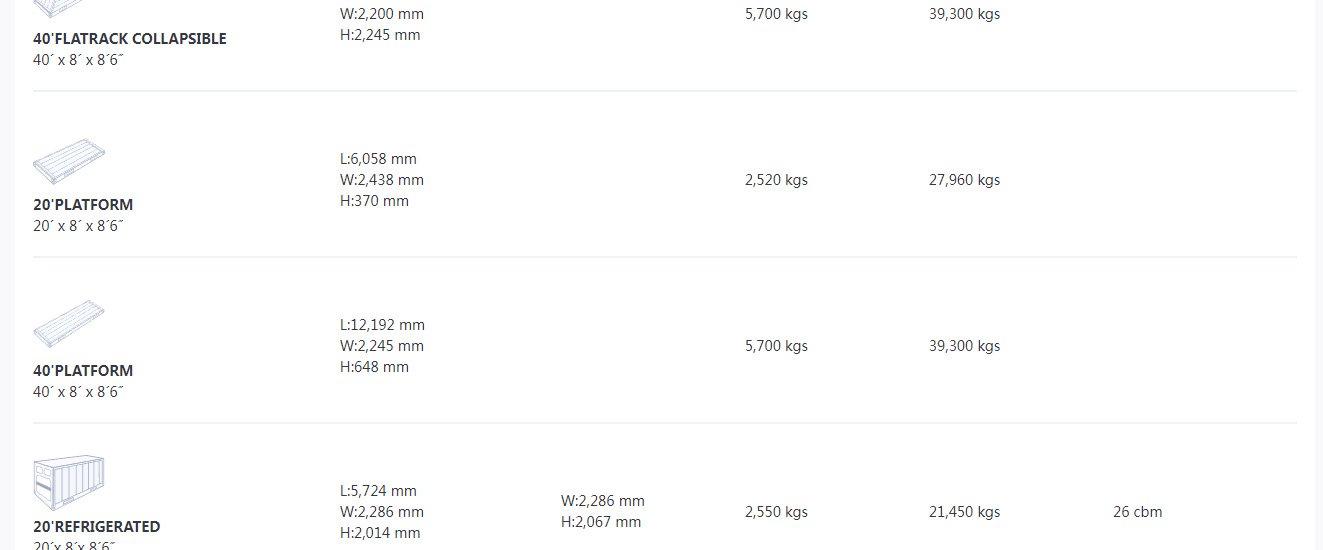Image resolution: width=1323 pixels, height=550 pixels.
Task: Click the 40' platform length L:12,192 mm
Action: point(382,325)
